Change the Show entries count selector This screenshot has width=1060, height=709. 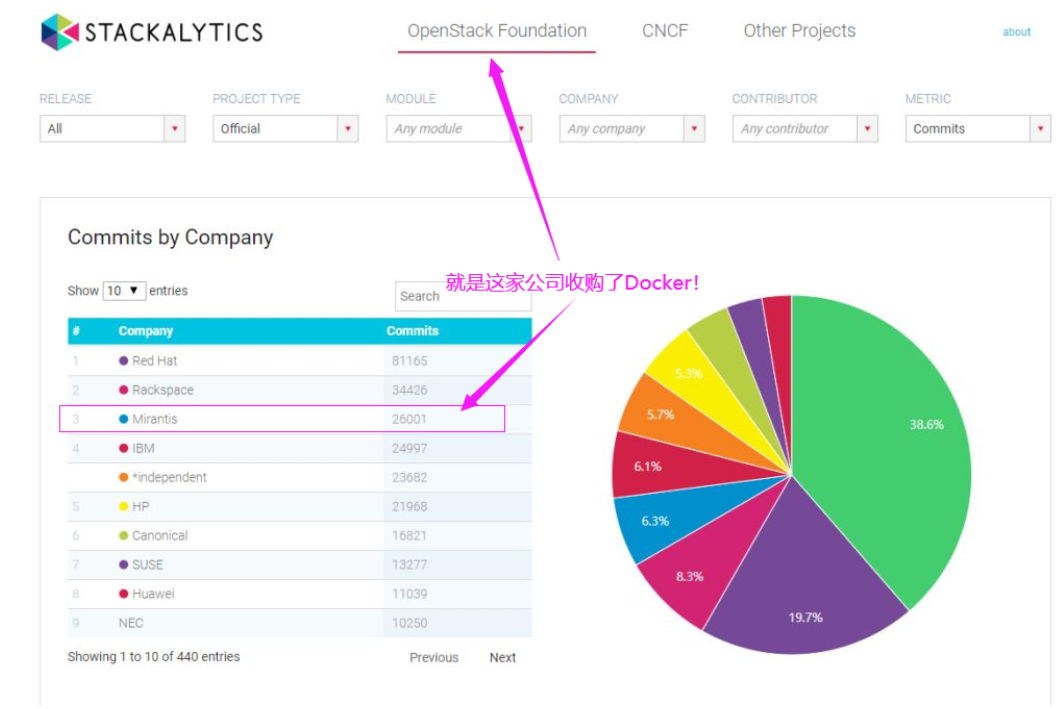coord(124,291)
